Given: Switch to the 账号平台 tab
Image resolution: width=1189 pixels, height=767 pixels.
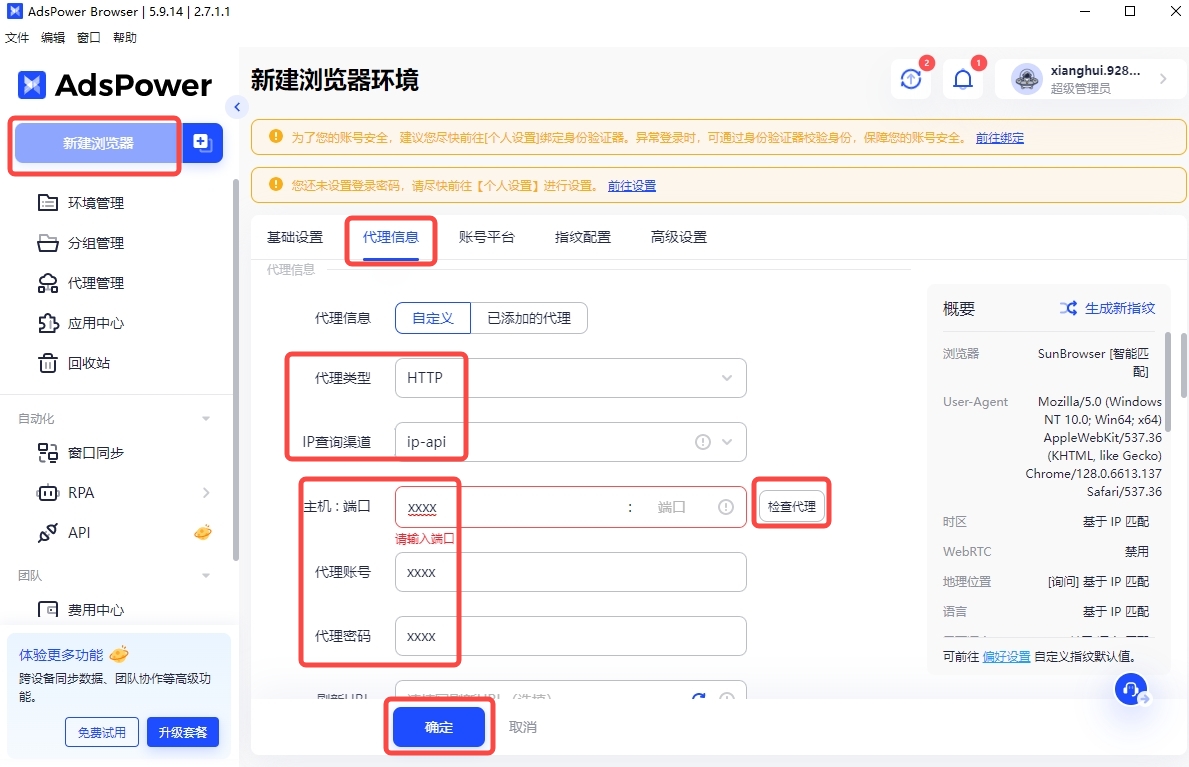Looking at the screenshot, I should coord(487,237).
